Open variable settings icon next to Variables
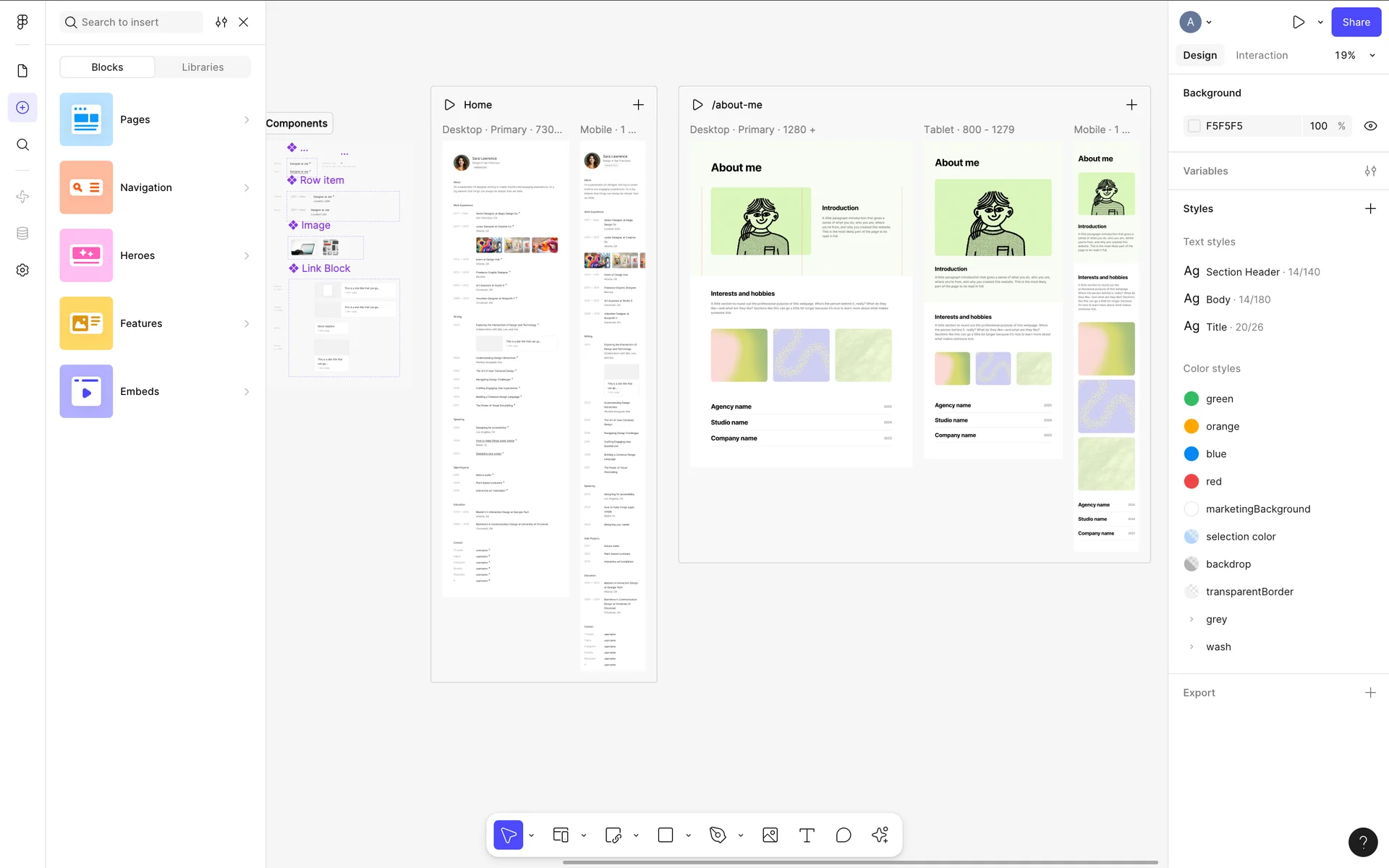The height and width of the screenshot is (868, 1389). 1370,171
